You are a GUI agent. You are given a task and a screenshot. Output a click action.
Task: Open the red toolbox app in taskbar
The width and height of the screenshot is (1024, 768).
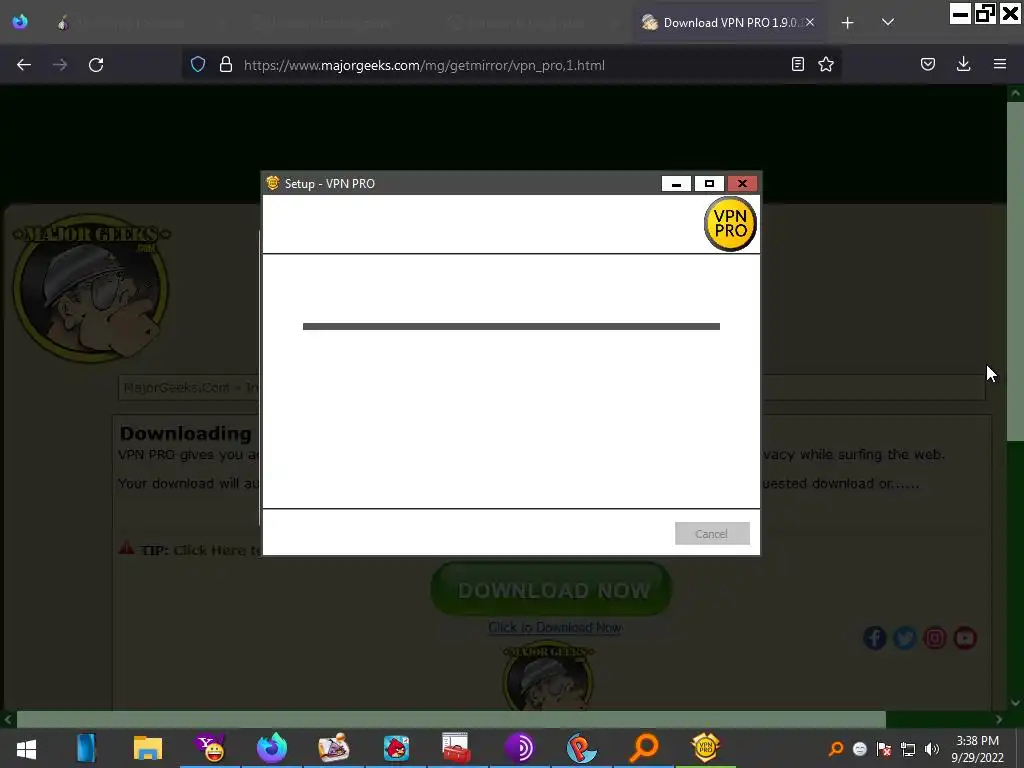(456, 748)
